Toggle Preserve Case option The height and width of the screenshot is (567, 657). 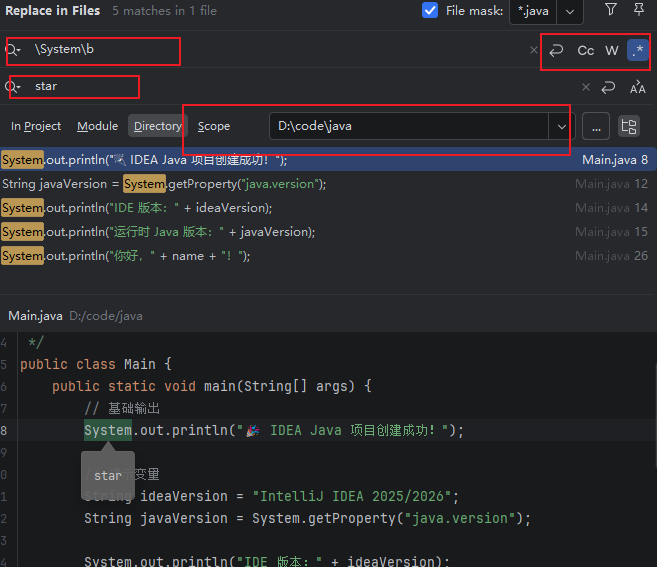[x=637, y=87]
